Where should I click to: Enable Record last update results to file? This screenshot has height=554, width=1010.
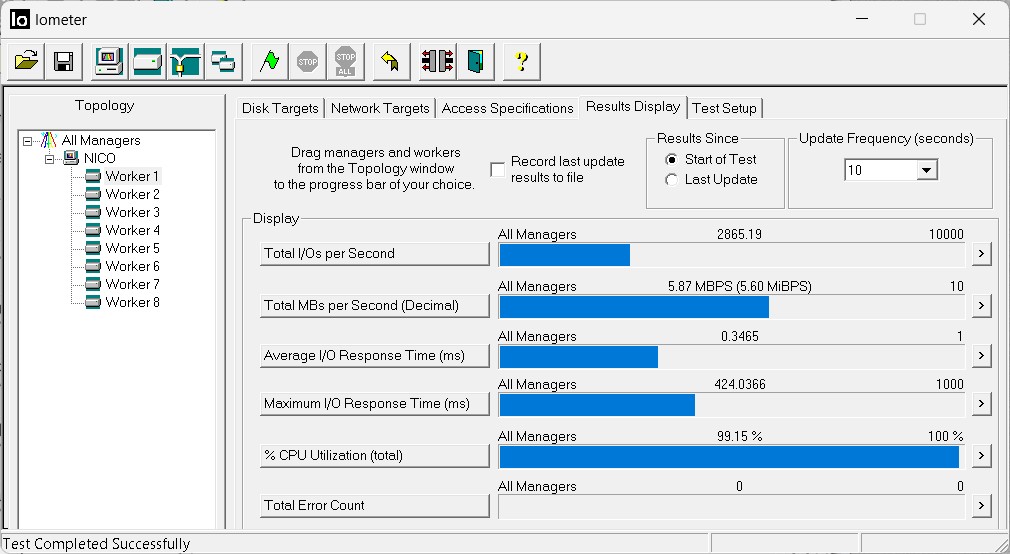pos(498,170)
